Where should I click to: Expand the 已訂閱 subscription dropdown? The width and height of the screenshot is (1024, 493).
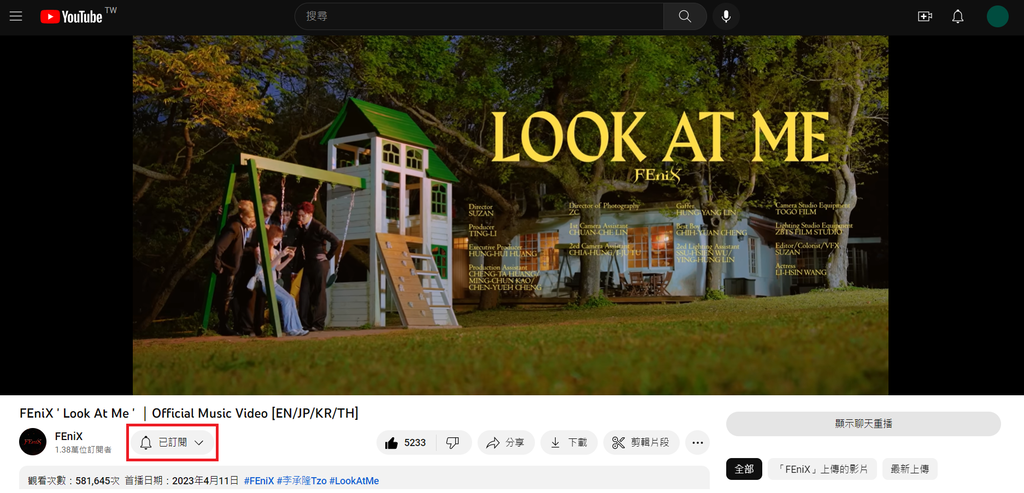[172, 443]
